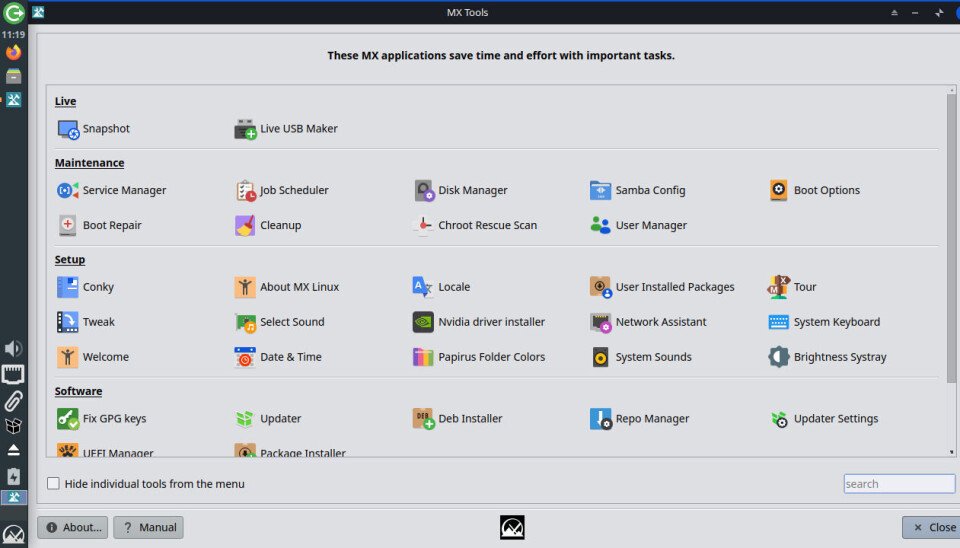Enable Hide individual tools from the menu

[x=53, y=484]
